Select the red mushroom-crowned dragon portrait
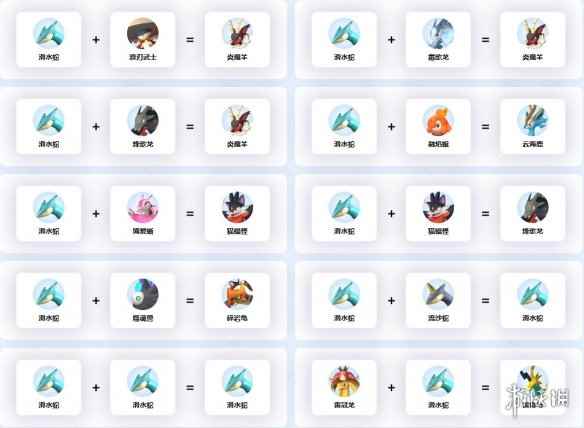Screen dimensions: 584x428 (344, 381)
